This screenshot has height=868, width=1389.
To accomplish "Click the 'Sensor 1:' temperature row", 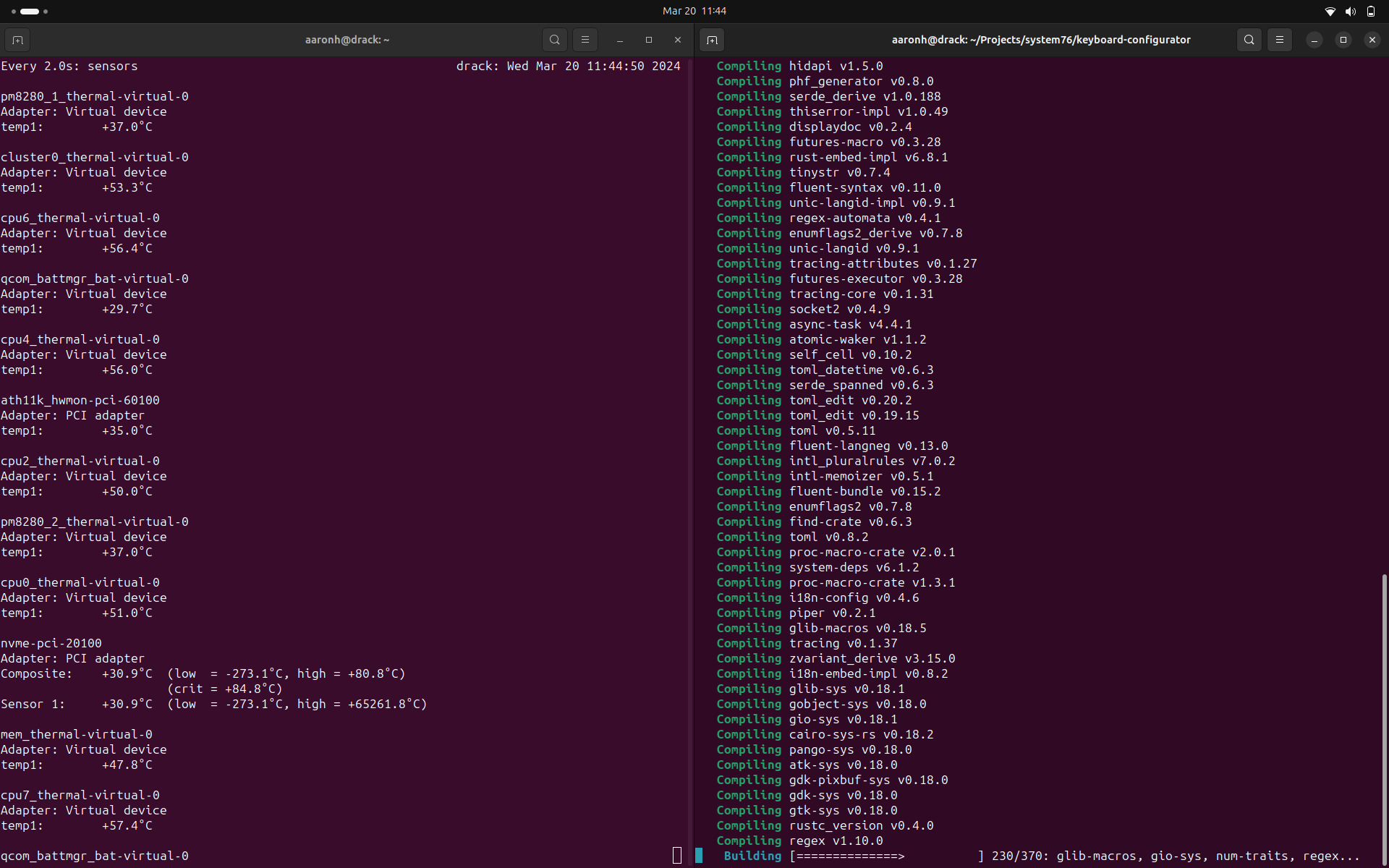I will 214,704.
